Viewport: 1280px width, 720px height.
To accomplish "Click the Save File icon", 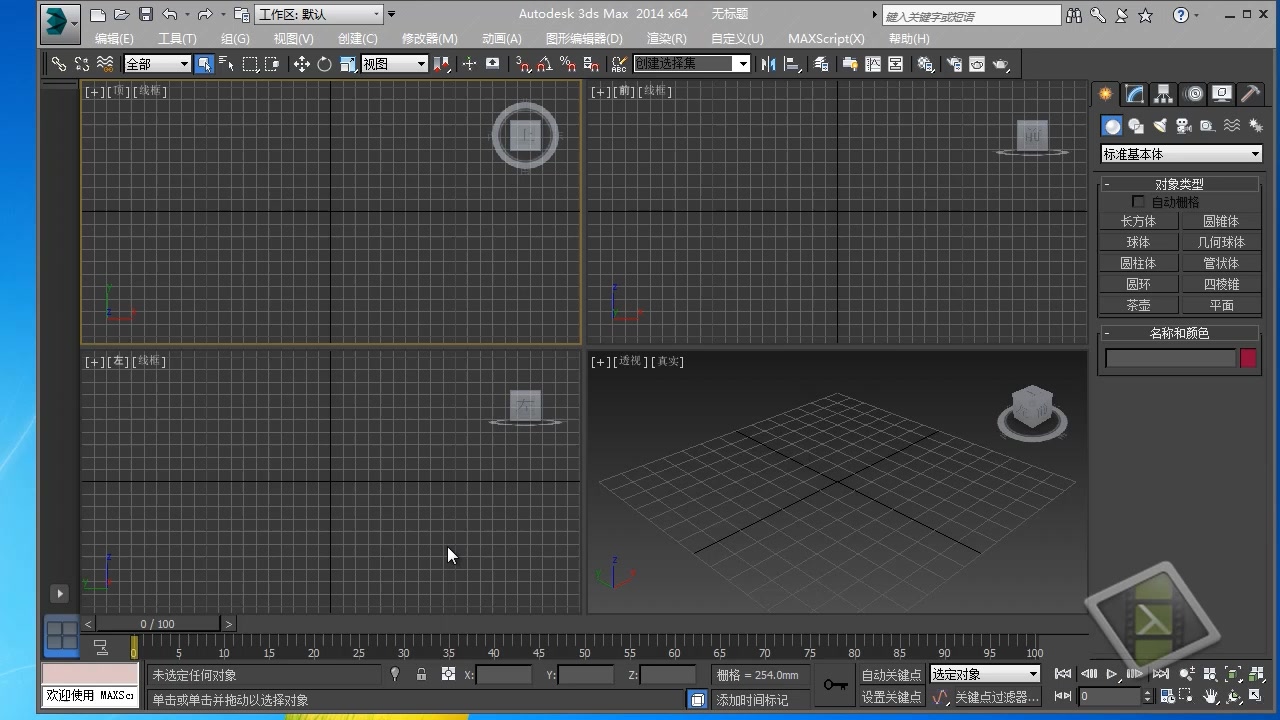I will [146, 14].
